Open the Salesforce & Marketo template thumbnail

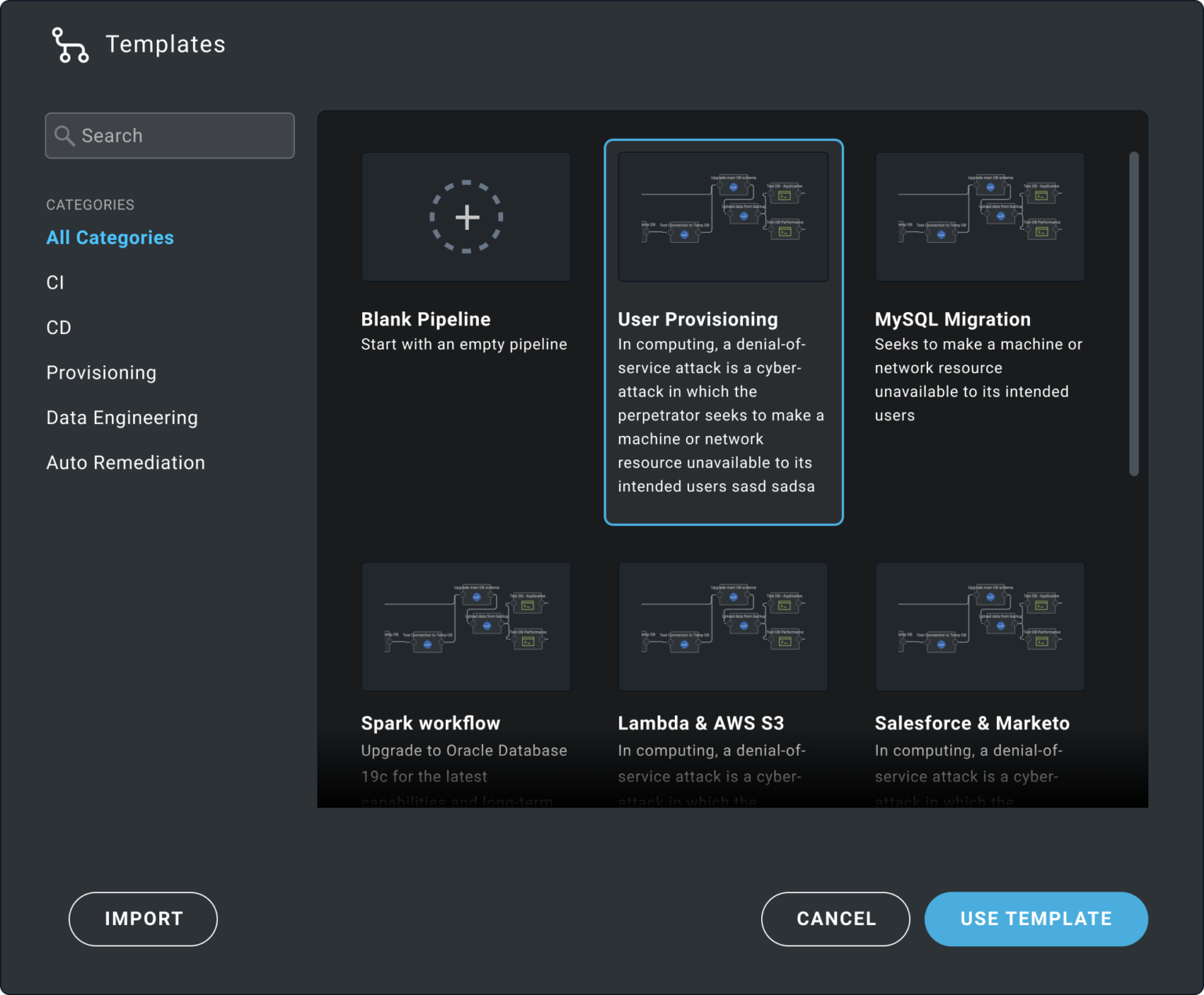pyautogui.click(x=979, y=626)
